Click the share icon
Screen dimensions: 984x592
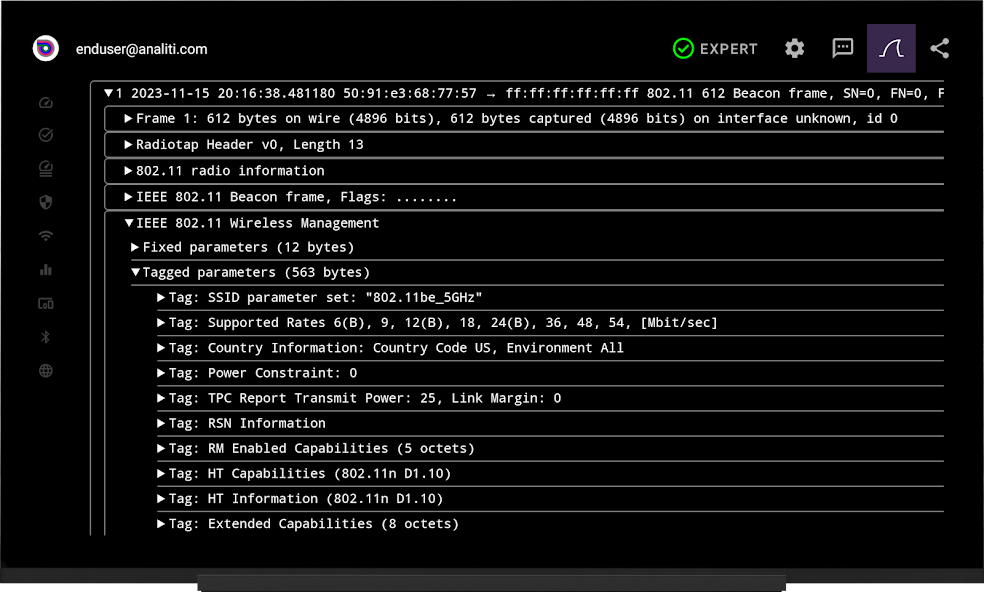[939, 48]
